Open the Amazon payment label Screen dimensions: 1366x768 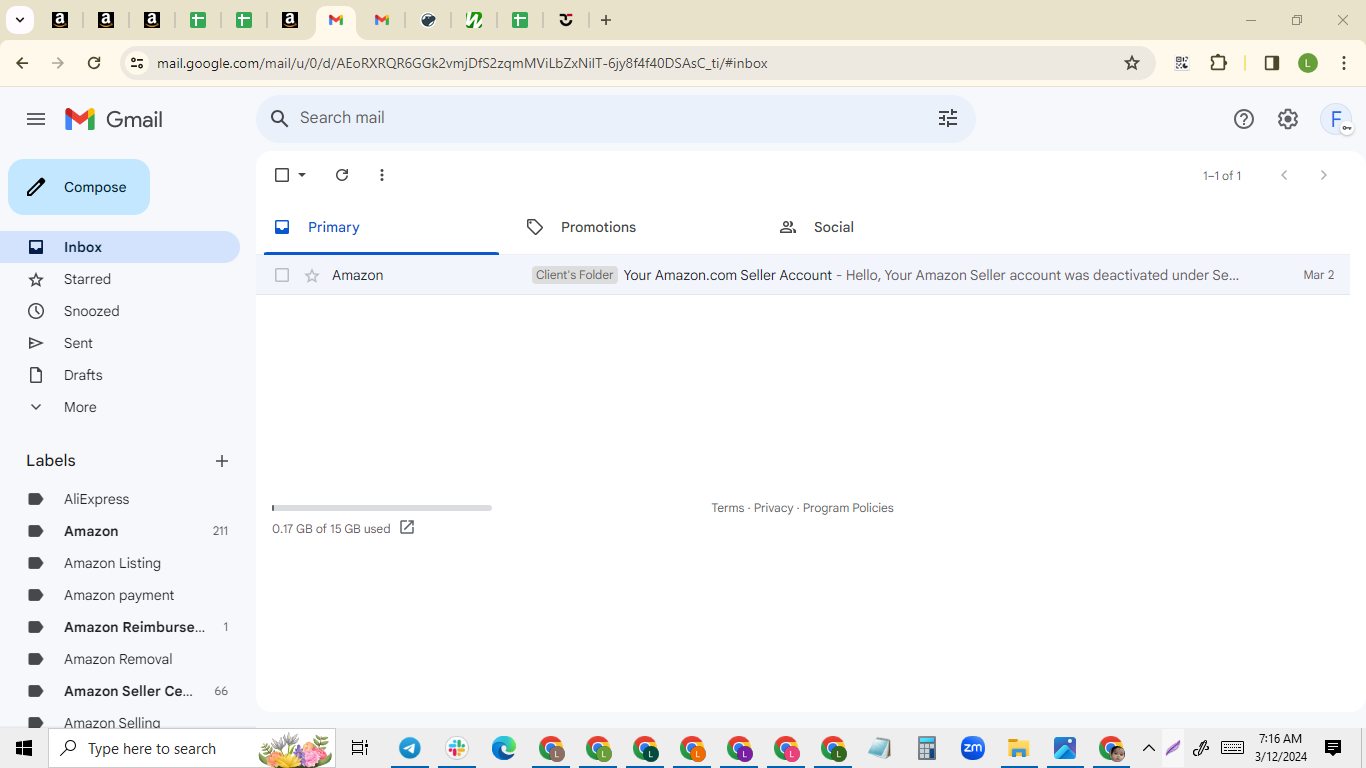[120, 595]
